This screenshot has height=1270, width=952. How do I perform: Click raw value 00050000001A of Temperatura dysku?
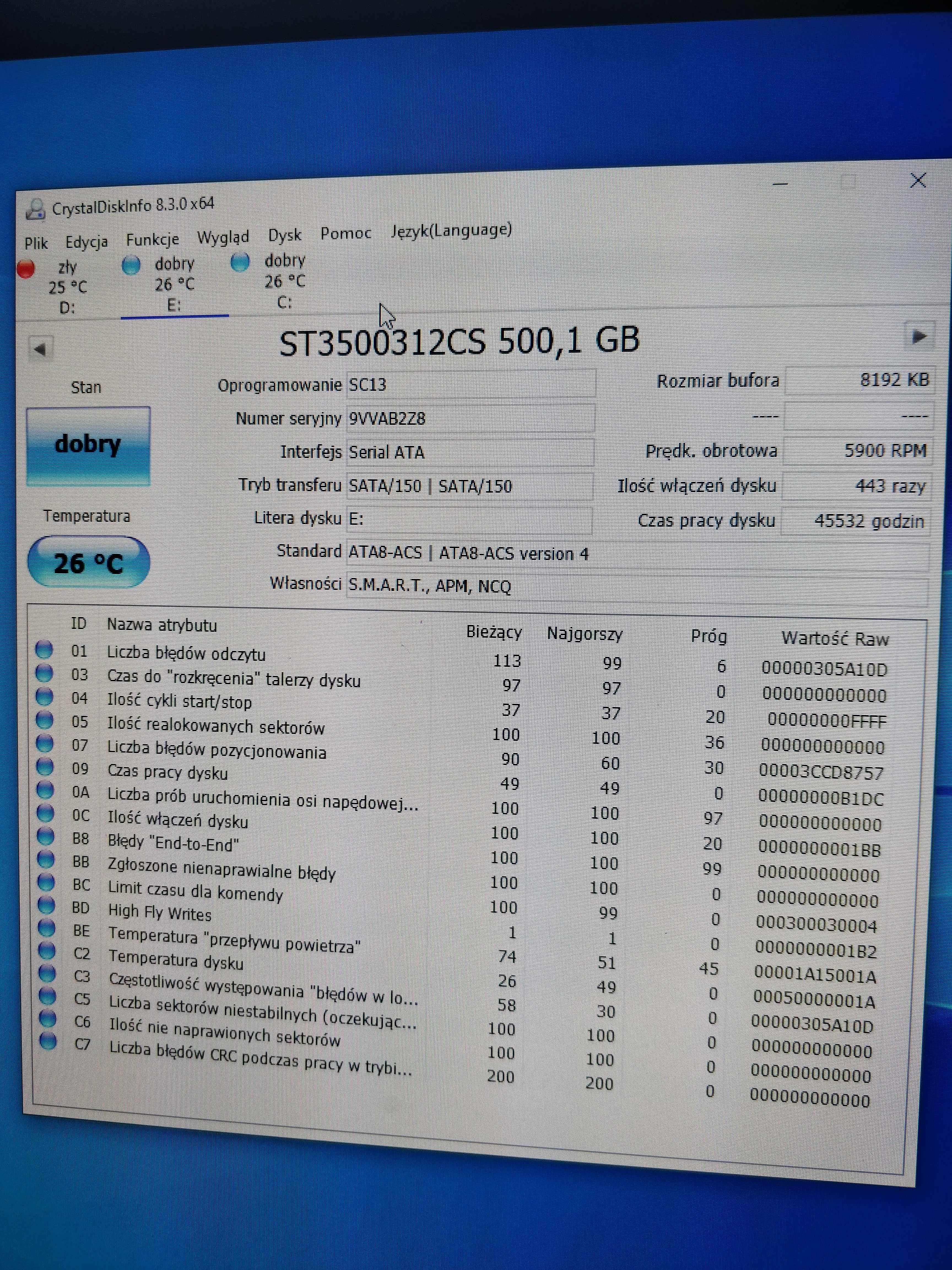(x=814, y=1001)
